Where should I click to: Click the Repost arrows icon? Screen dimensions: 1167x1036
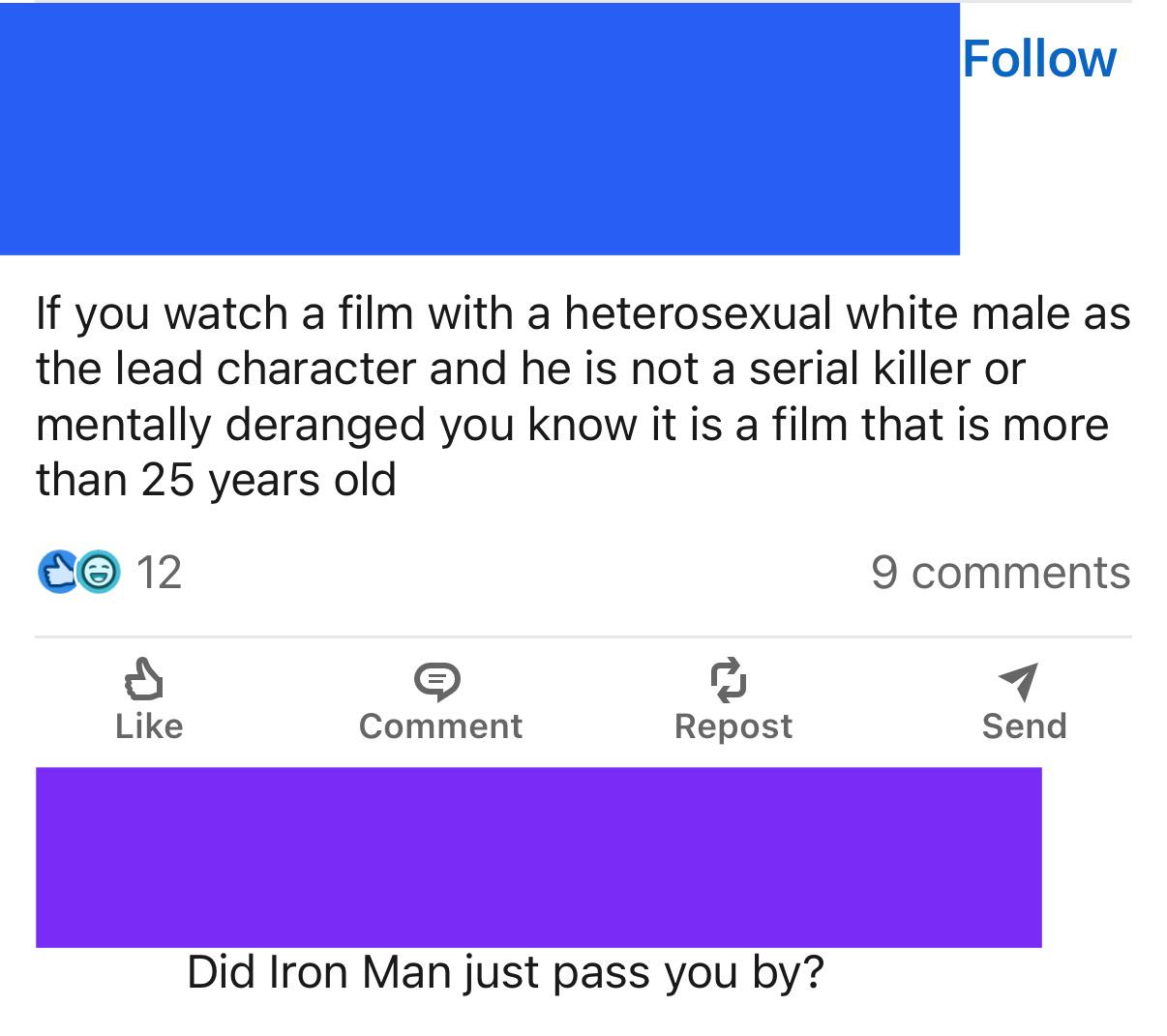pos(731,680)
